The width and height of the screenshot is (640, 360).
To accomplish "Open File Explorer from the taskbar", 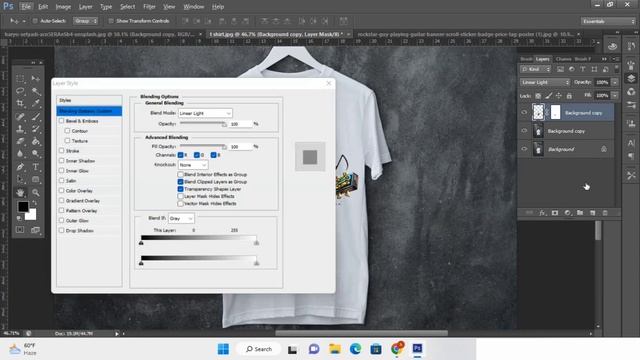I will pos(335,349).
